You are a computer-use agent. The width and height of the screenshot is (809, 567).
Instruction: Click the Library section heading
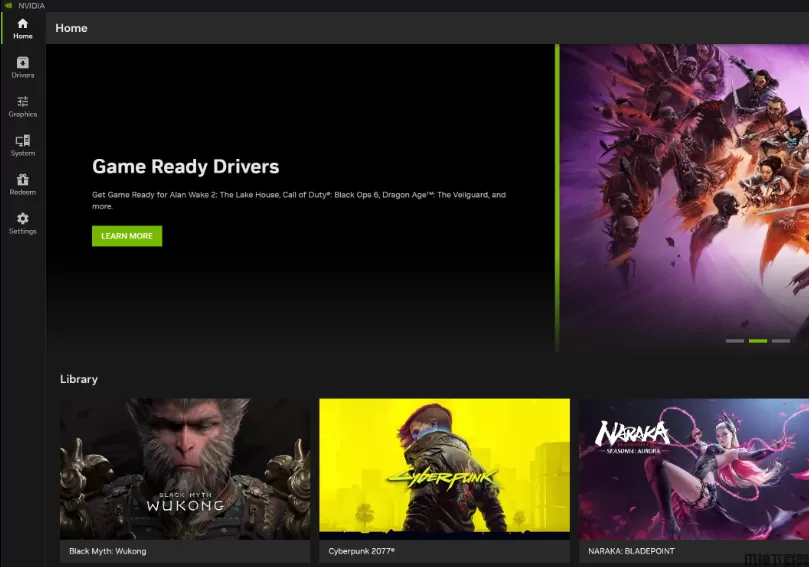click(79, 379)
